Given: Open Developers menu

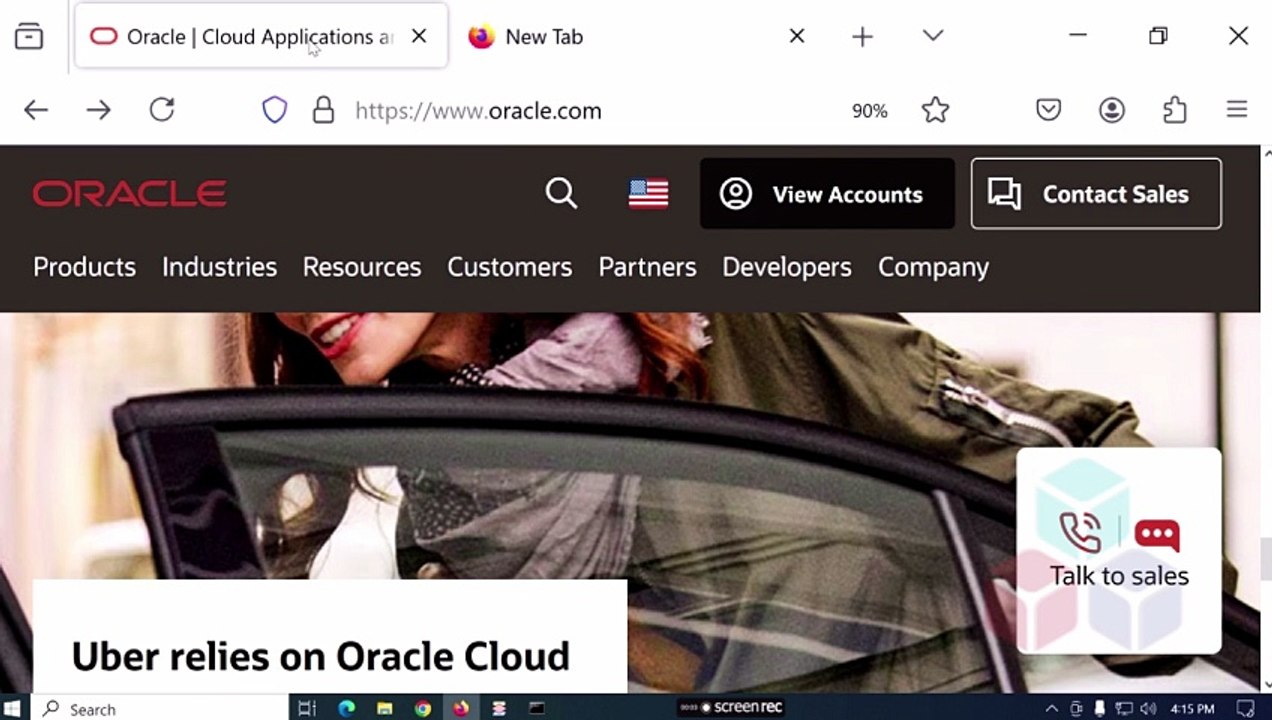Looking at the screenshot, I should 787,267.
